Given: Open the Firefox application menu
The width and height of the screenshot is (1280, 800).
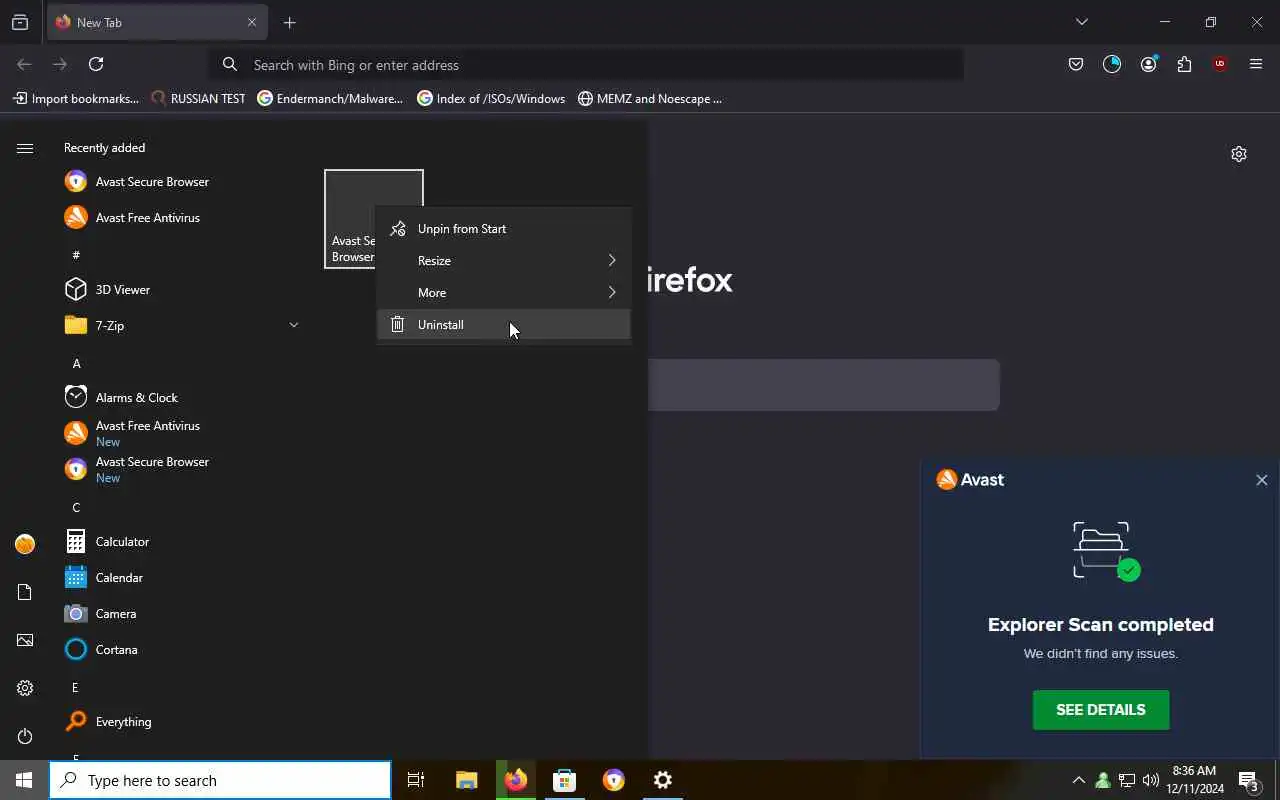Looking at the screenshot, I should (x=1256, y=64).
